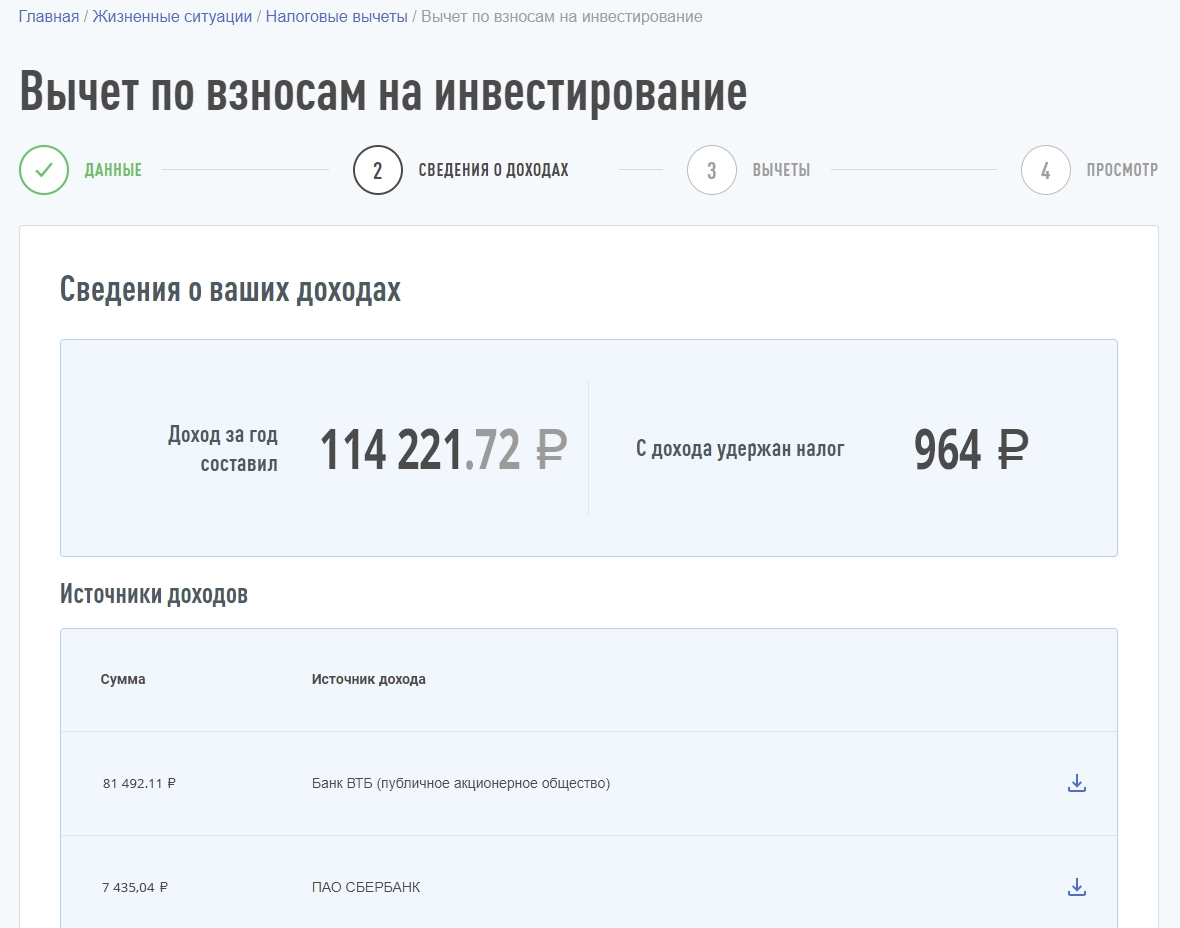The image size is (1180, 928).
Task: Click the Сведения о ваших доходах heading
Action: pos(230,289)
